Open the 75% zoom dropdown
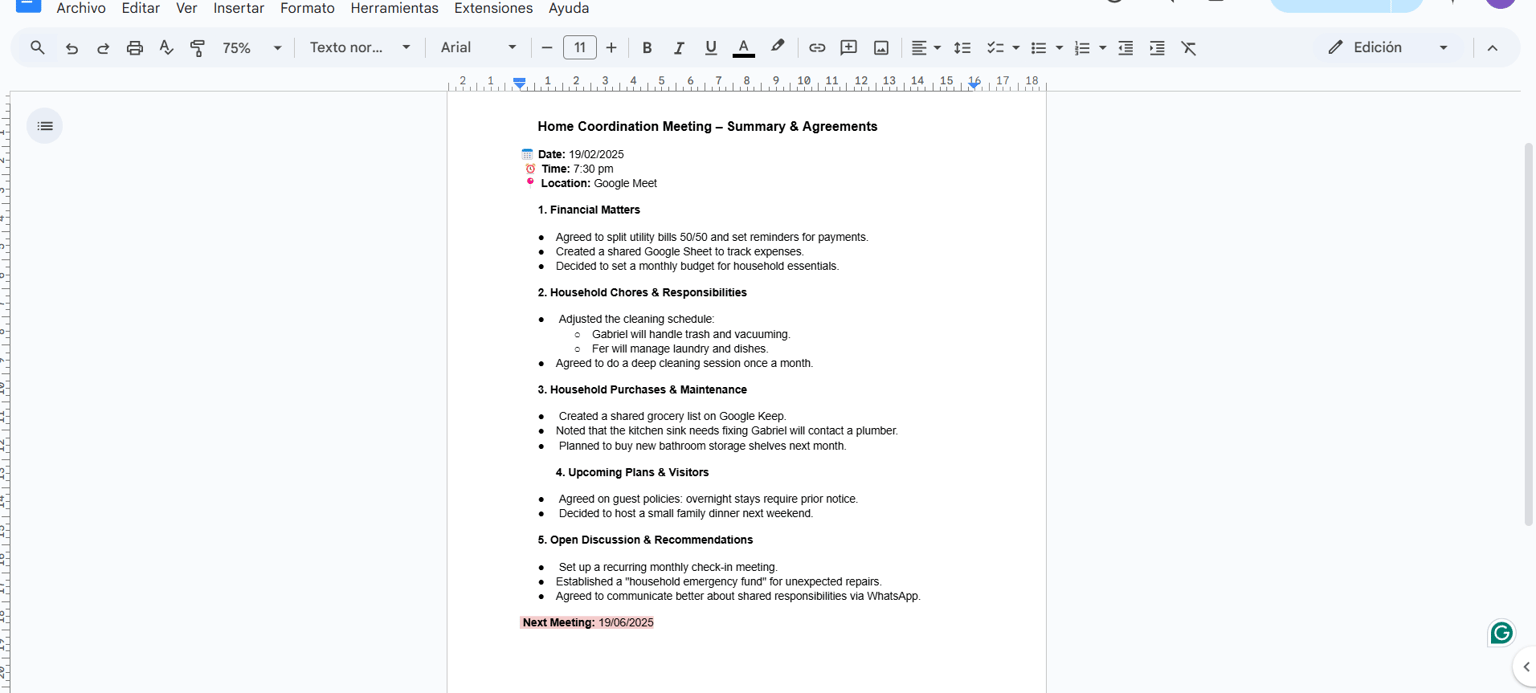Image resolution: width=1536 pixels, height=693 pixels. tap(252, 48)
